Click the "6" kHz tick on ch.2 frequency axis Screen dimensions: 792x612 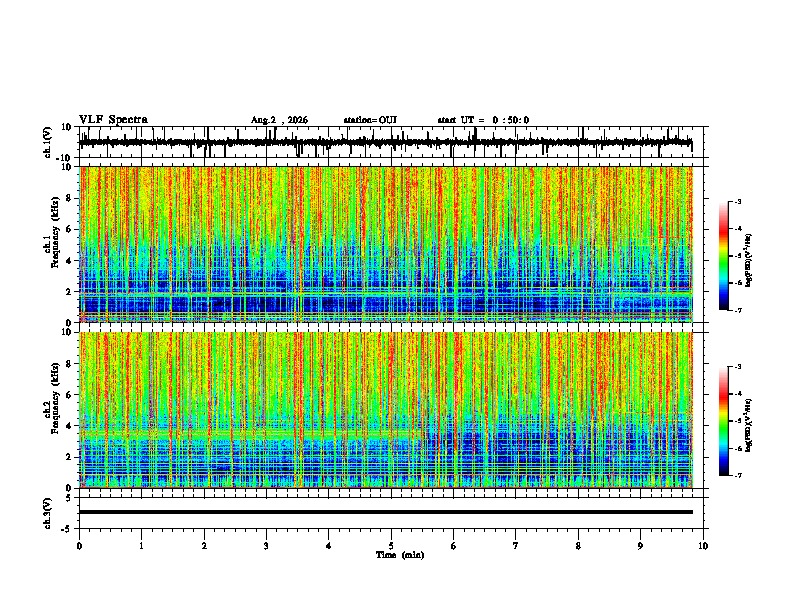(x=69, y=395)
